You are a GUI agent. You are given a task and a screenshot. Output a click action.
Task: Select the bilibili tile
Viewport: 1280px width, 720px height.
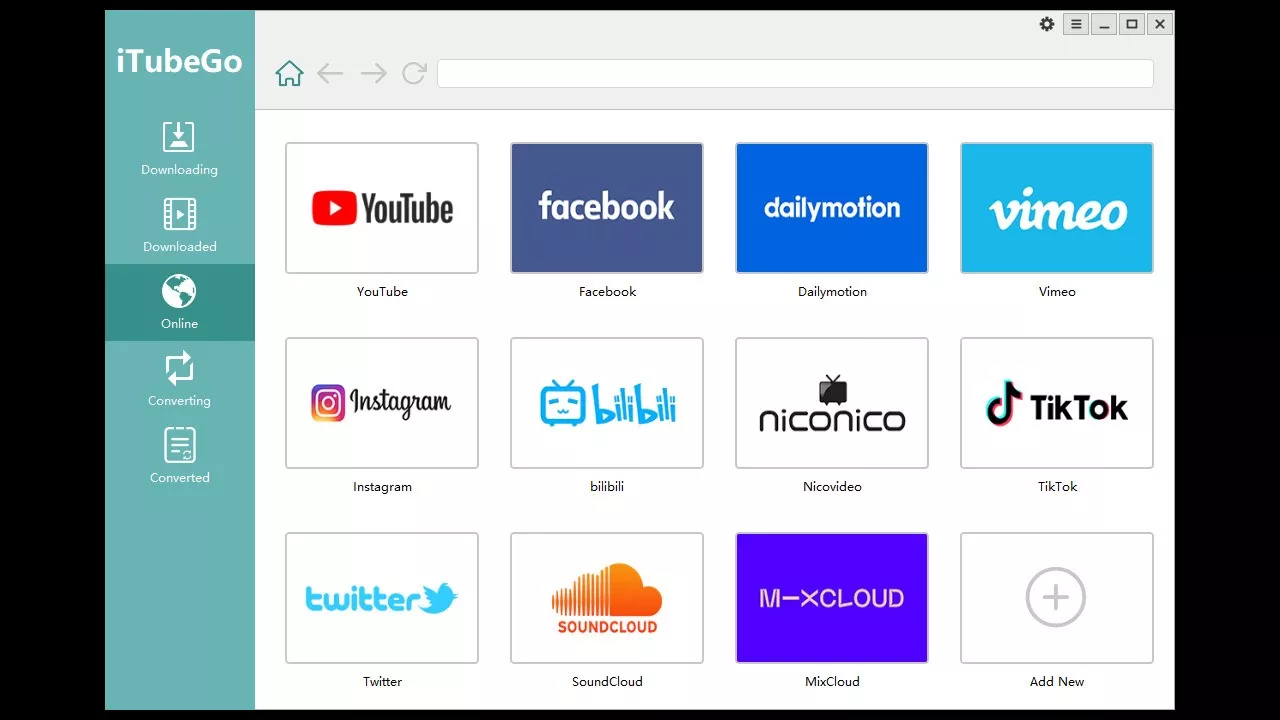(x=607, y=403)
